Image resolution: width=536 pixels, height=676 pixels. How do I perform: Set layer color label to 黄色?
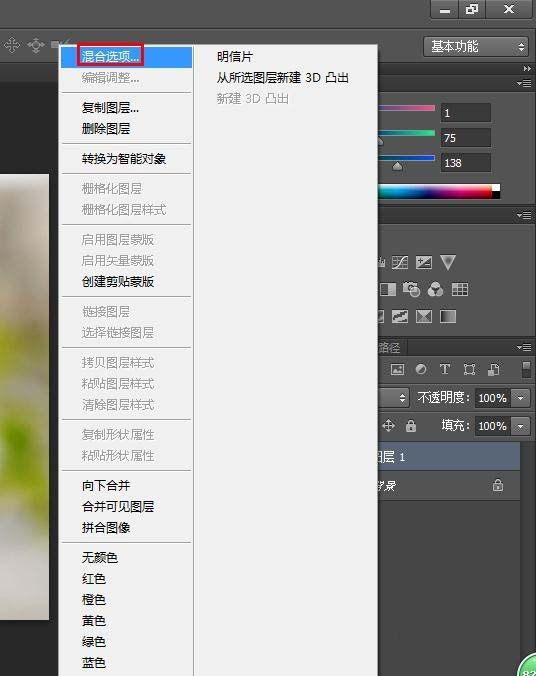coord(126,621)
